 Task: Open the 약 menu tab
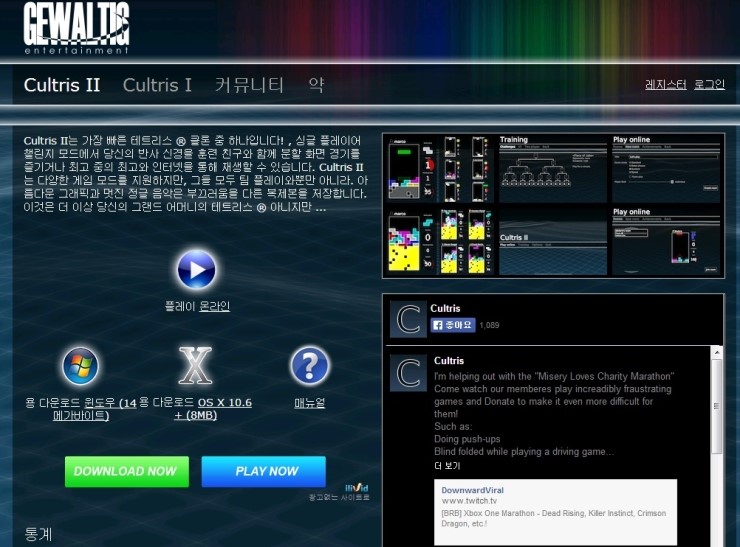click(316, 85)
